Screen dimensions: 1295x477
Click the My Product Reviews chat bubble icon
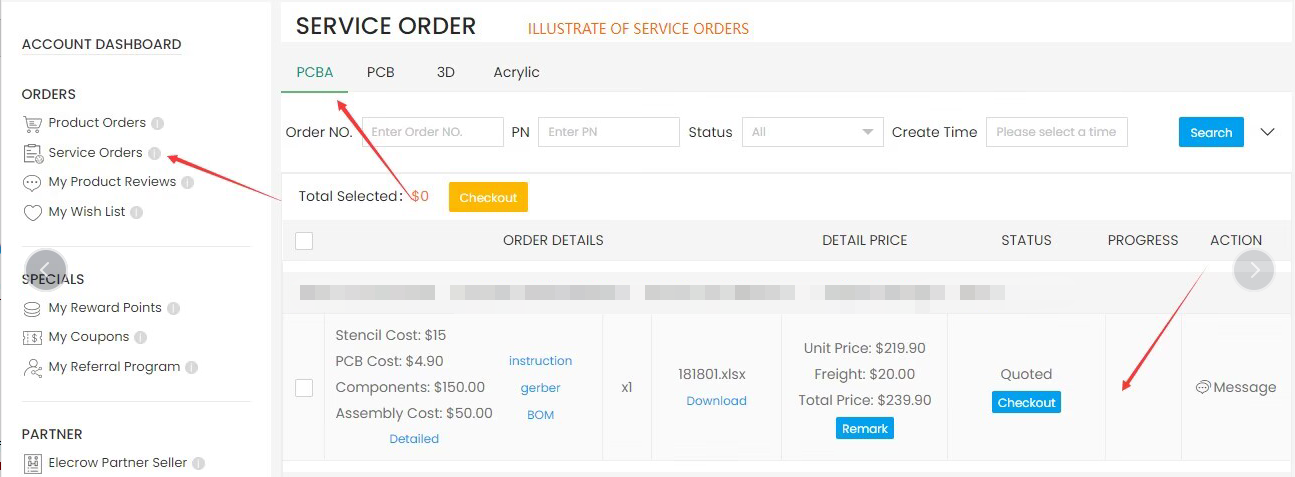coord(32,183)
